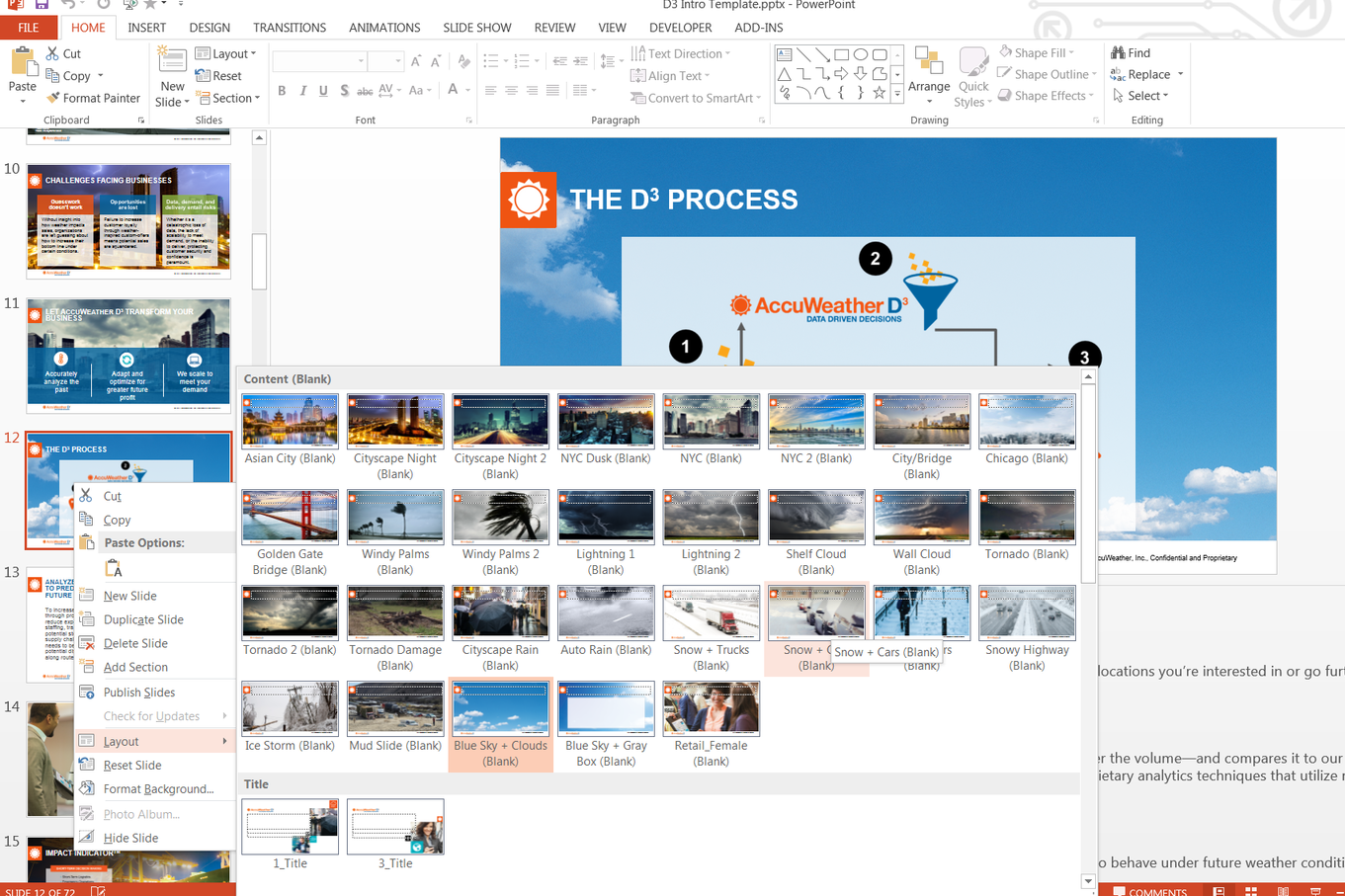Open the Layout dropdown in ribbon

click(x=226, y=53)
